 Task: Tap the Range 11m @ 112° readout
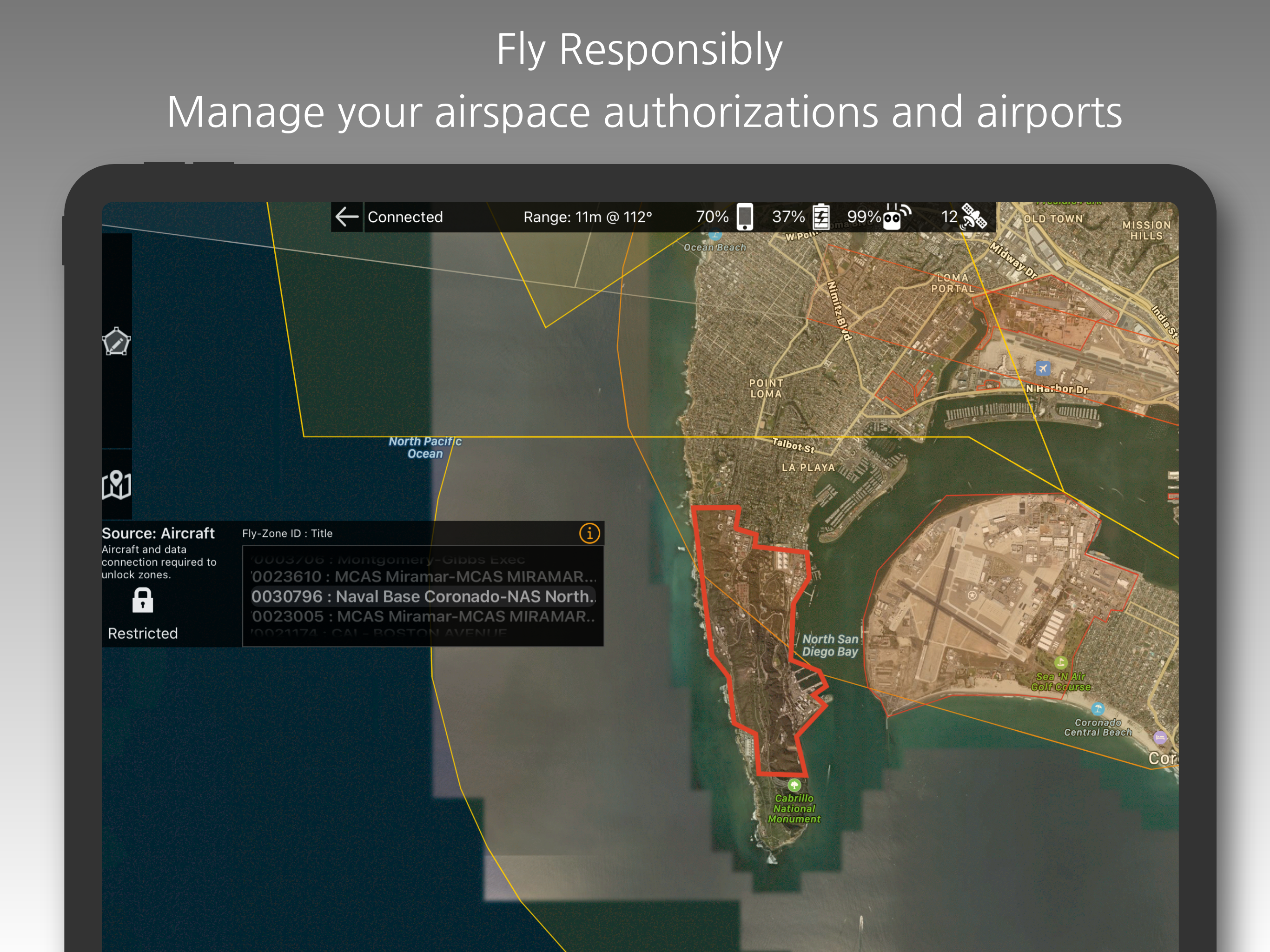pos(587,217)
